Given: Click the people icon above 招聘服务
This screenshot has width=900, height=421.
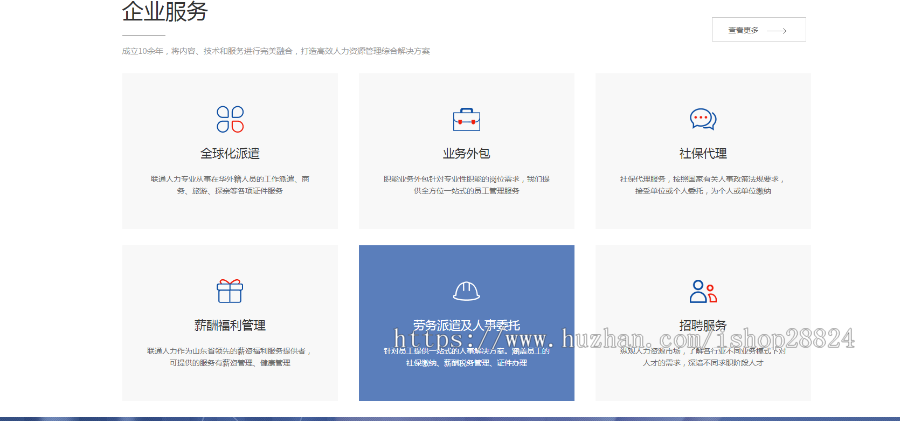Looking at the screenshot, I should click(703, 291).
